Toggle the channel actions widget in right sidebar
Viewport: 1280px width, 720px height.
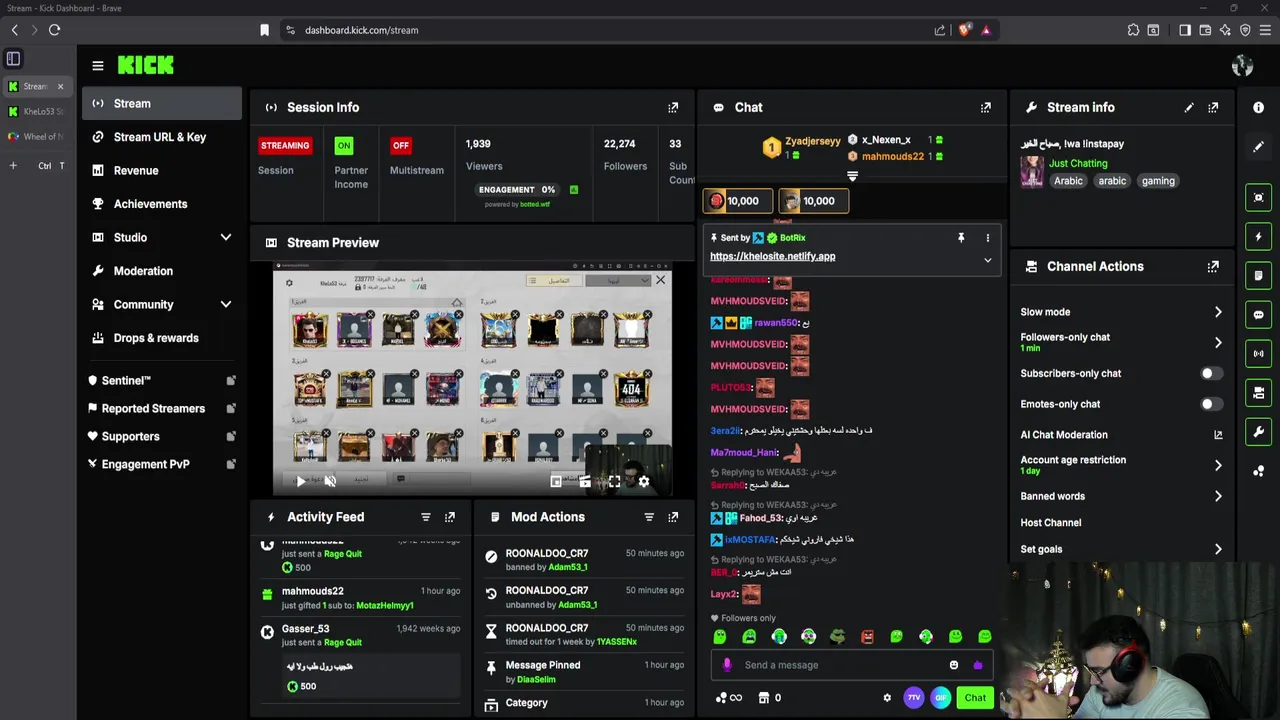click(1259, 393)
